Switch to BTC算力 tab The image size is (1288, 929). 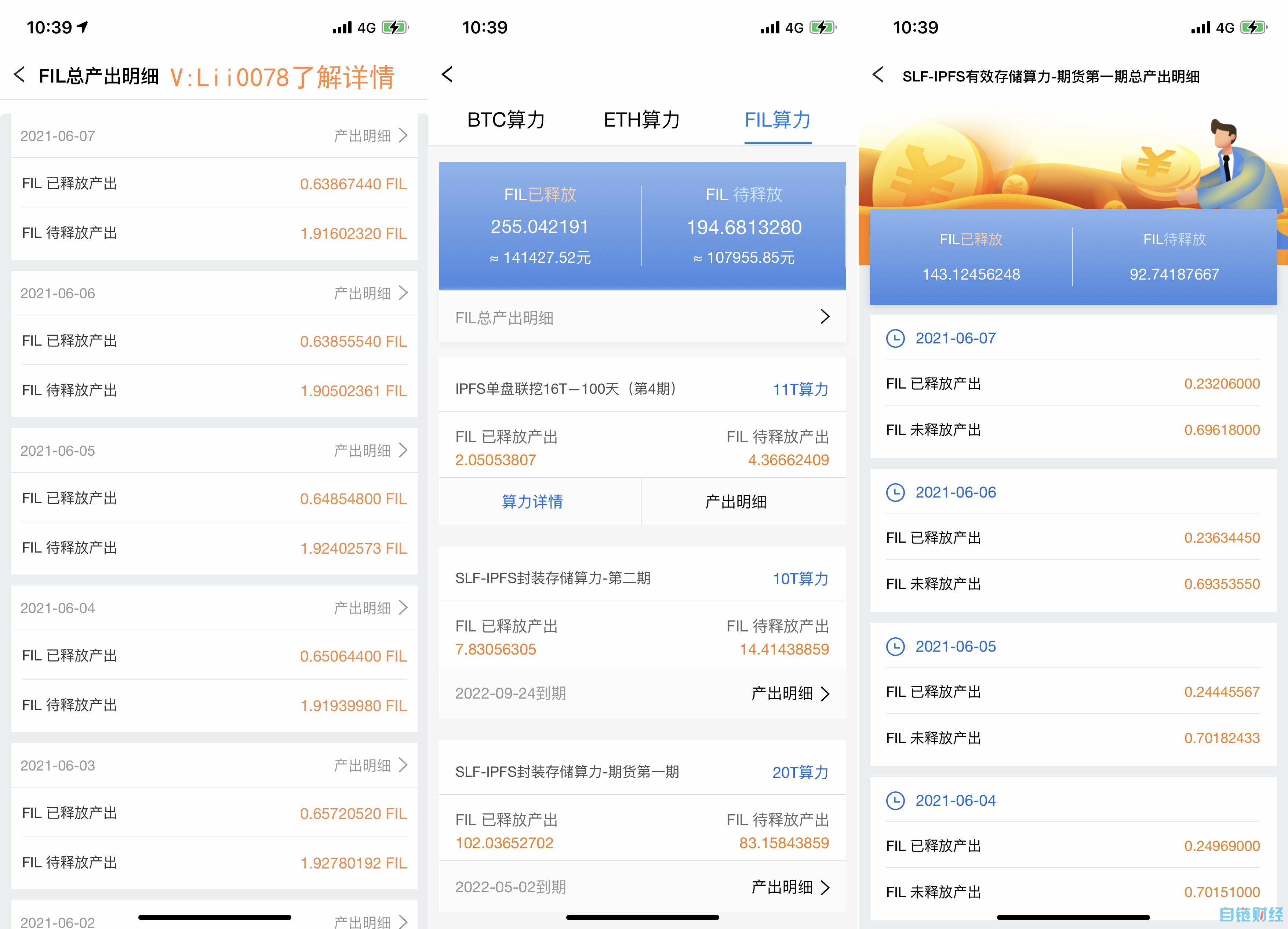(x=505, y=120)
